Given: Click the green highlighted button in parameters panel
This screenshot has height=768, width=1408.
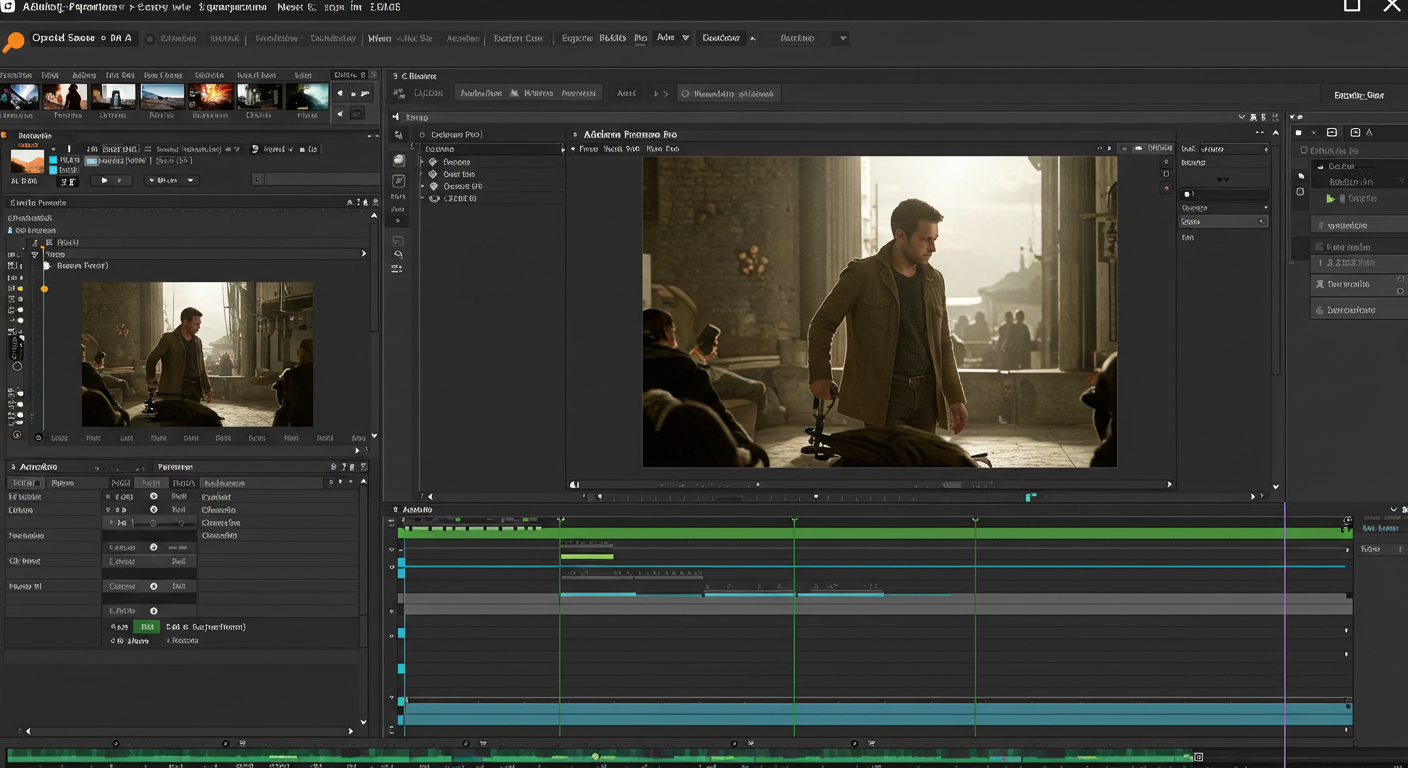Looking at the screenshot, I should click(147, 627).
